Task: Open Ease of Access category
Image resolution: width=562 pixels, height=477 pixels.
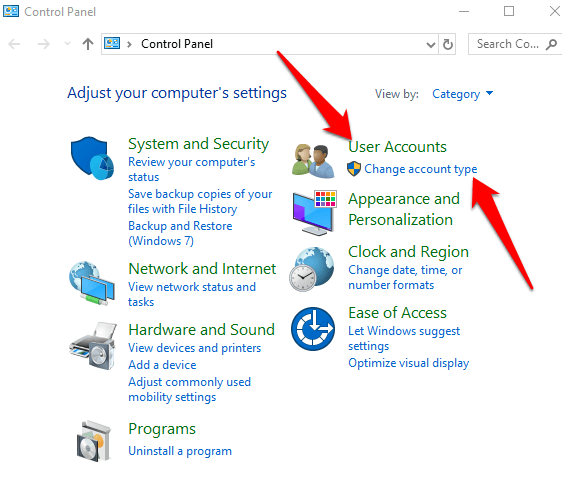Action: point(397,313)
